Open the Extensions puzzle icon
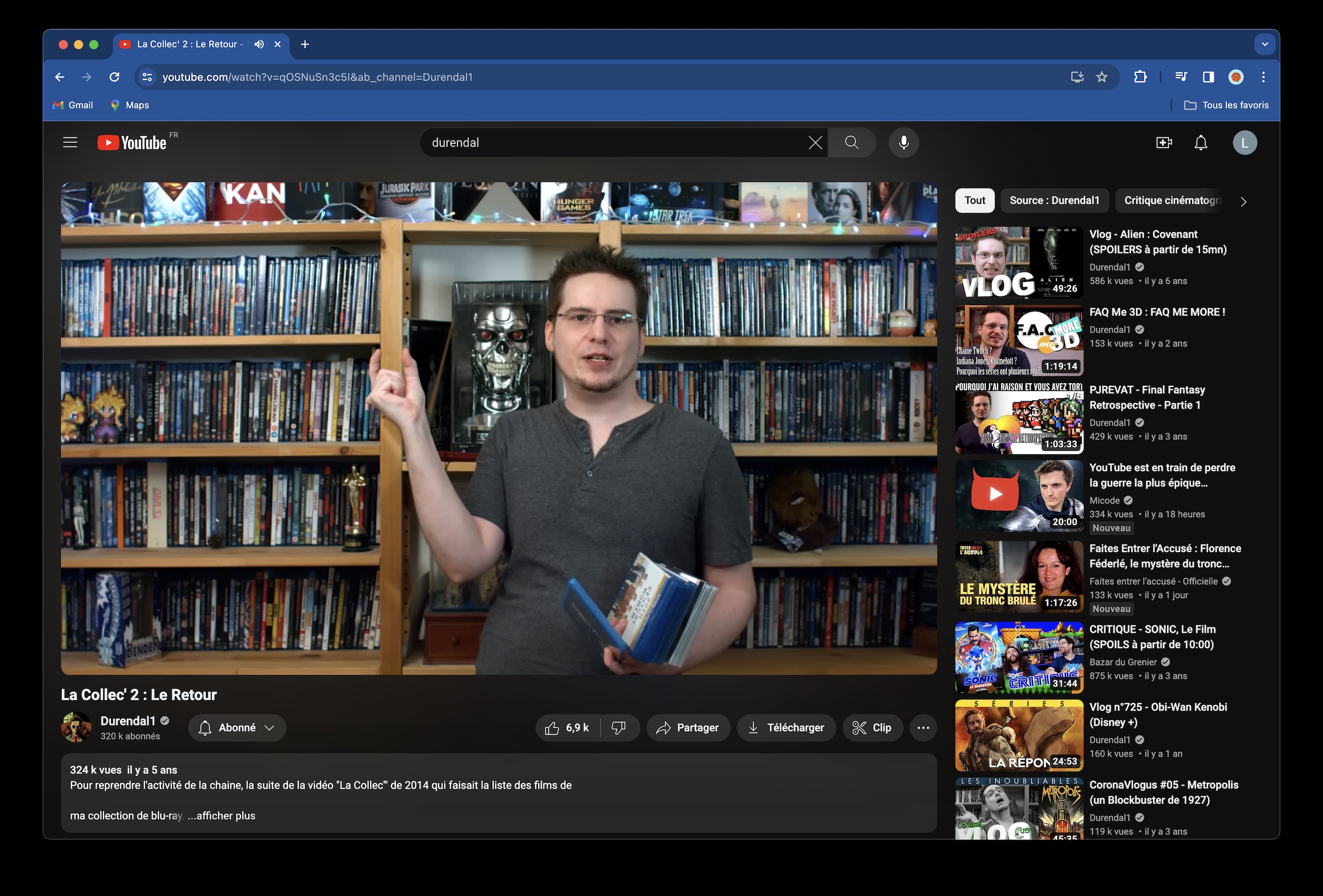The height and width of the screenshot is (896, 1323). click(1140, 77)
